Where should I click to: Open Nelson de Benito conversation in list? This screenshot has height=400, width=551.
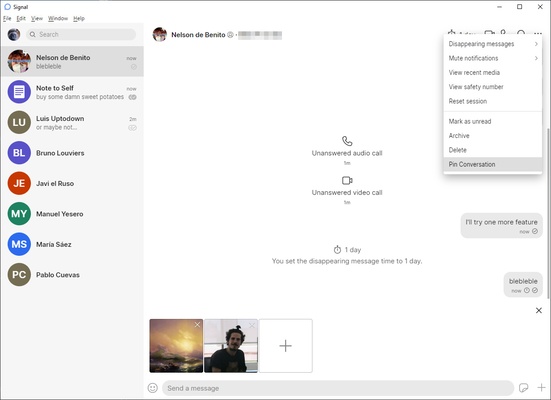[x=72, y=61]
